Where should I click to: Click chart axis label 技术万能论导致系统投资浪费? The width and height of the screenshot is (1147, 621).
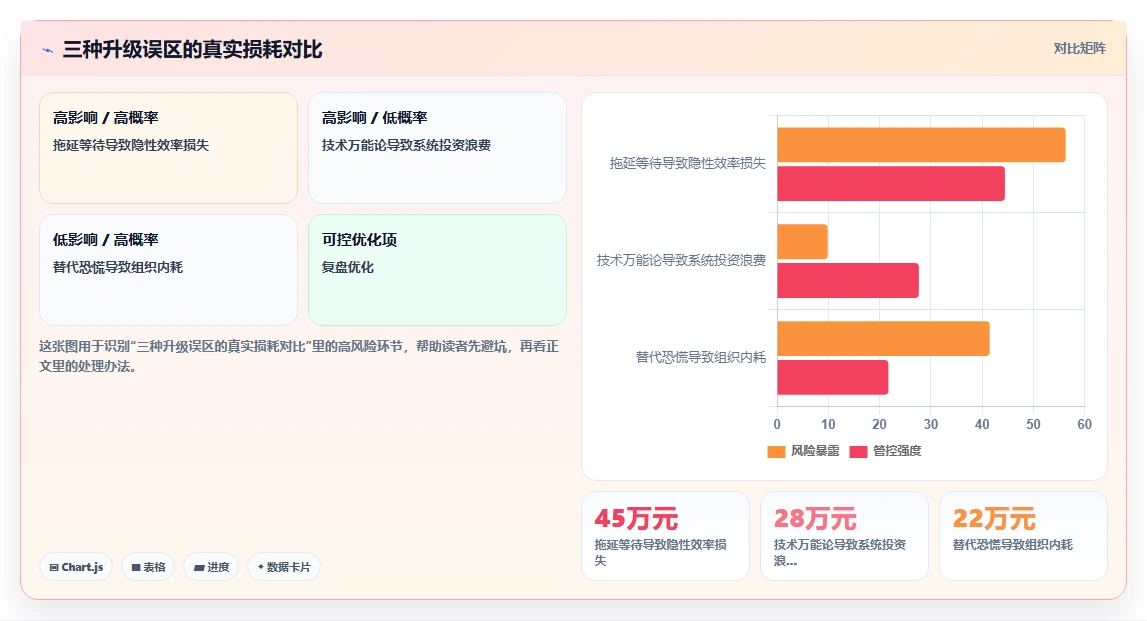[681, 260]
